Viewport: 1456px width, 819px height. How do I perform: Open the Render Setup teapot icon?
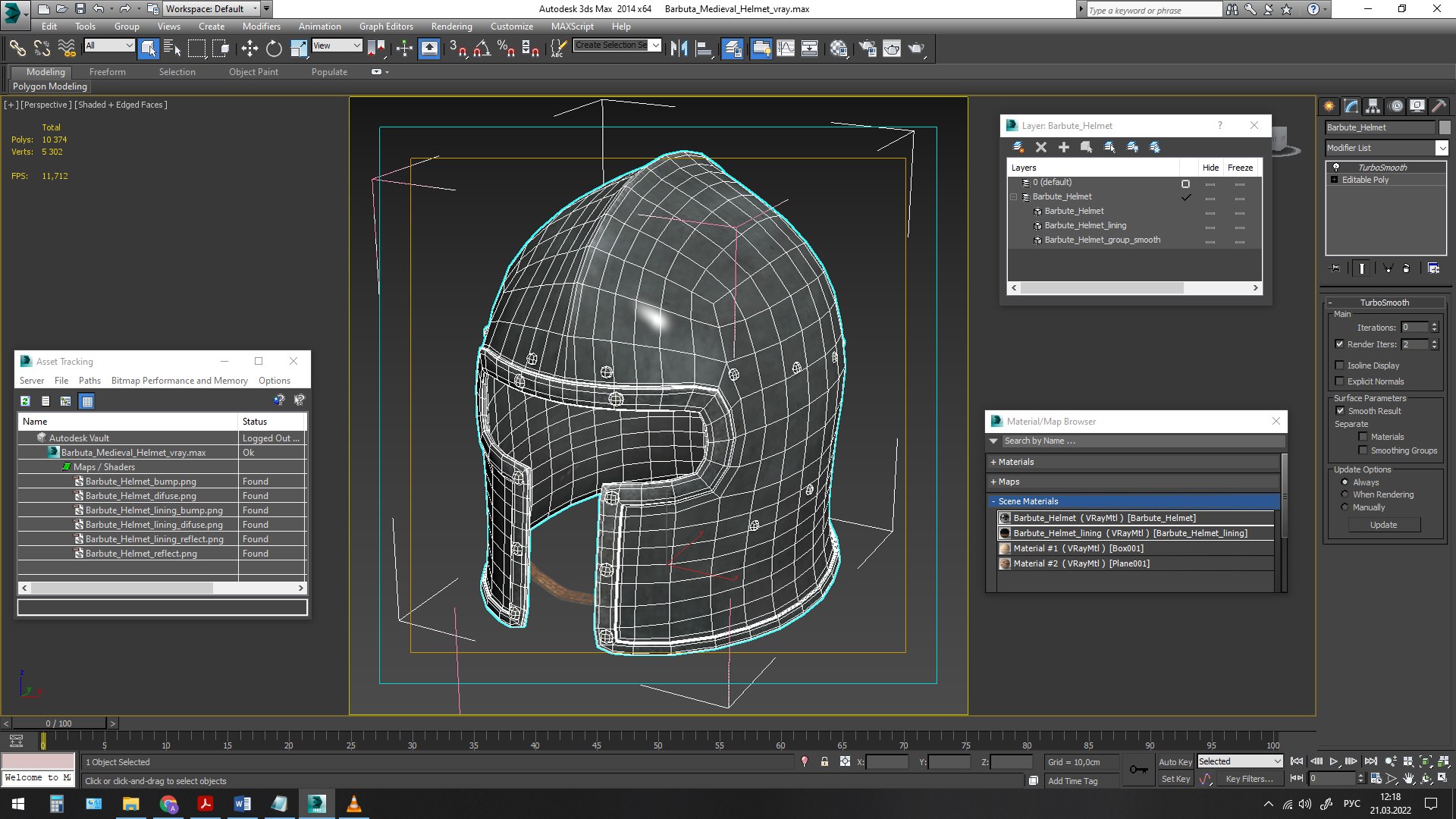coord(868,49)
